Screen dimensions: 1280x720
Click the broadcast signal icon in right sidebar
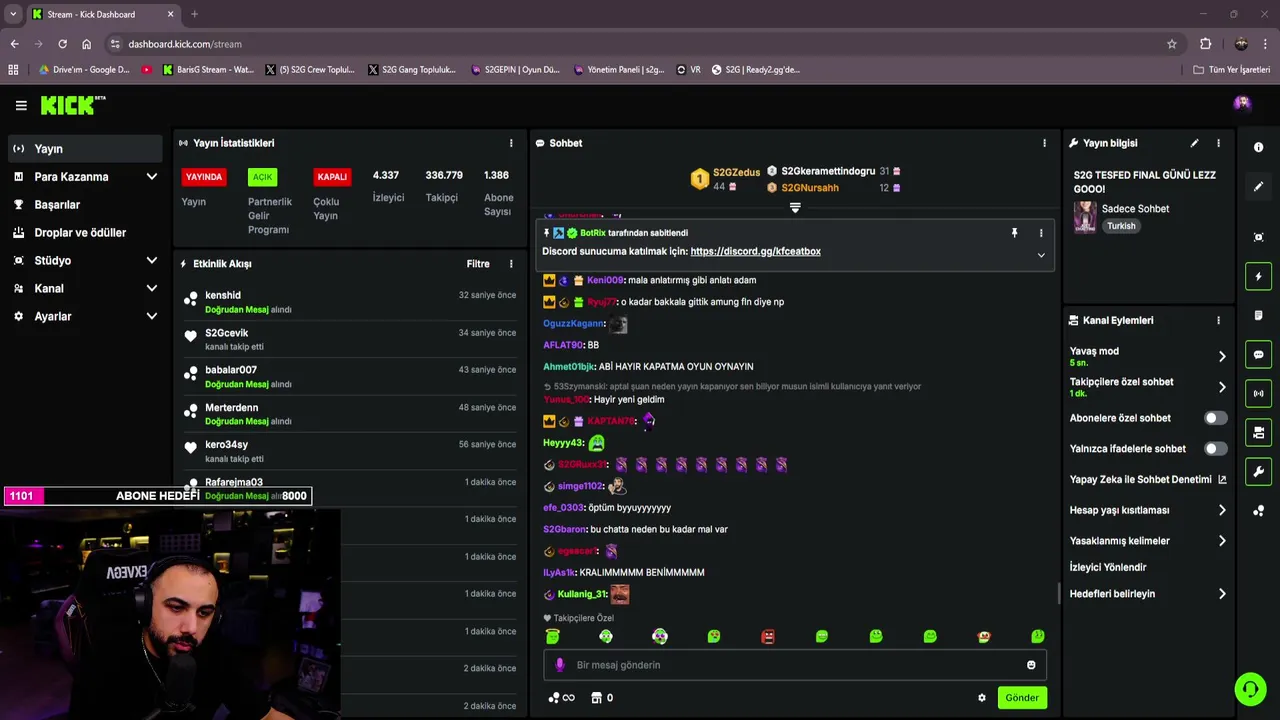pyautogui.click(x=1258, y=394)
